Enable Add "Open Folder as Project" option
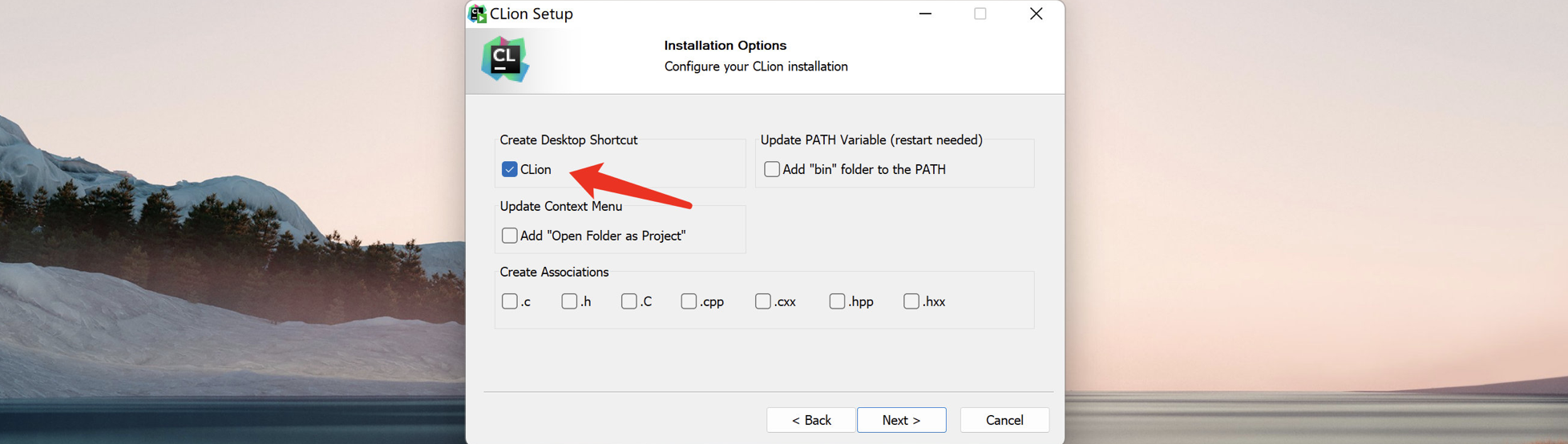The width and height of the screenshot is (1568, 444). point(510,236)
